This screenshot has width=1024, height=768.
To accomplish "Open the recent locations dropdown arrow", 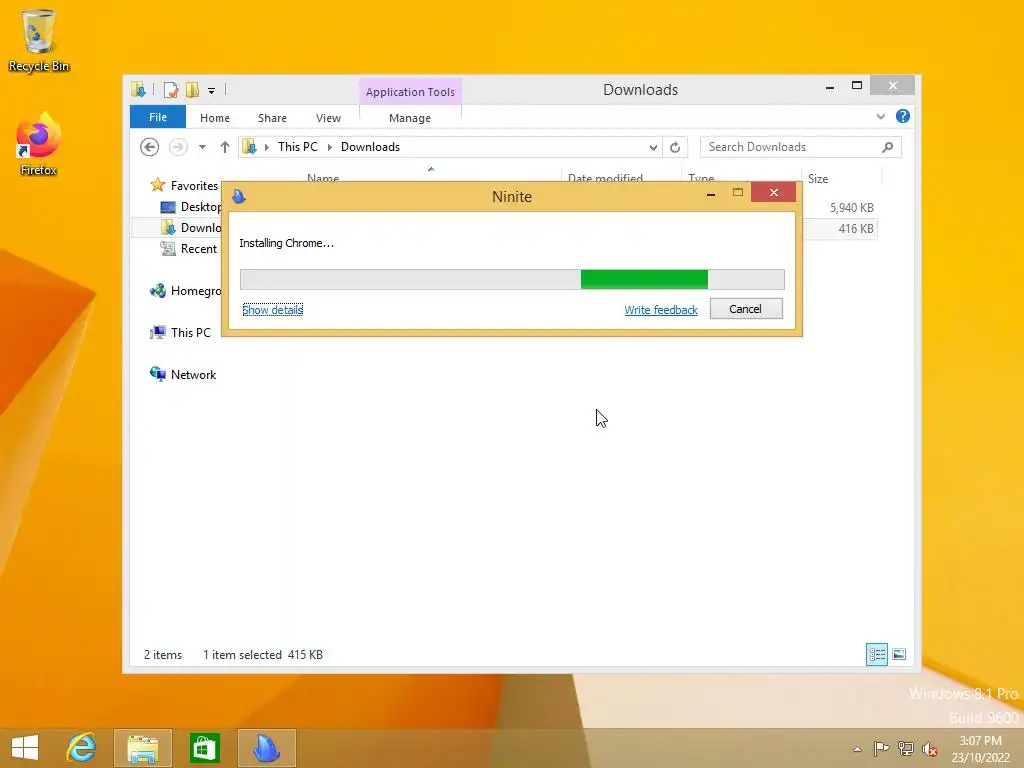I will click(202, 148).
